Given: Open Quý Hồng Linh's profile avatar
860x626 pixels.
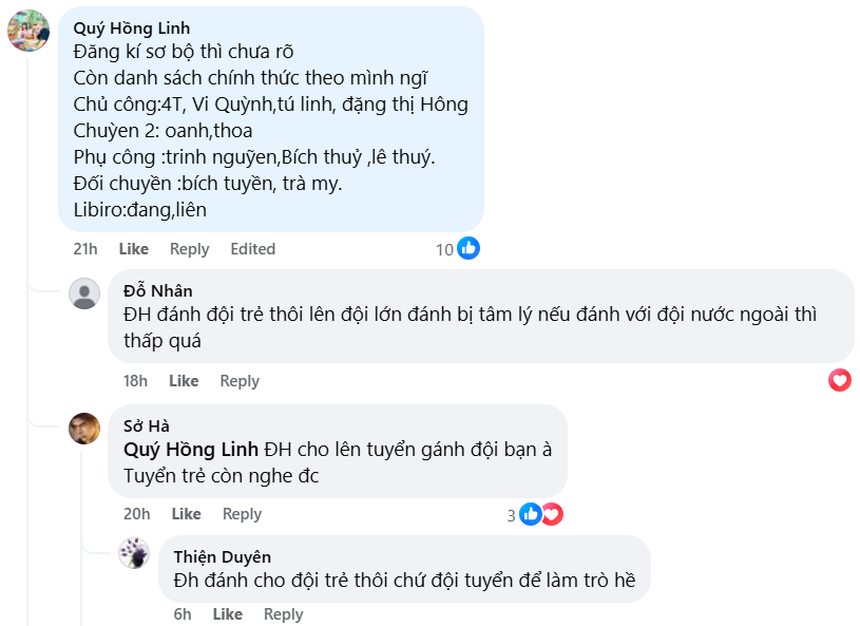Looking at the screenshot, I should (x=28, y=31).
